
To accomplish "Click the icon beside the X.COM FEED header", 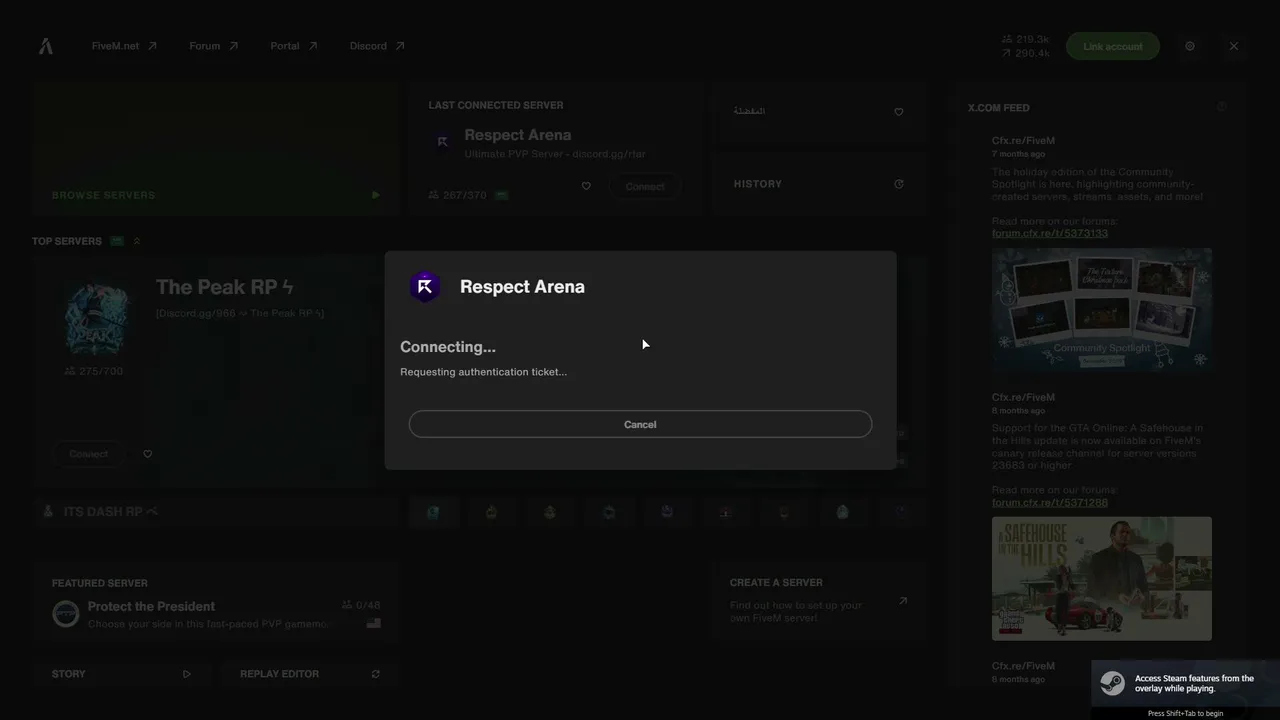I will click(1222, 107).
